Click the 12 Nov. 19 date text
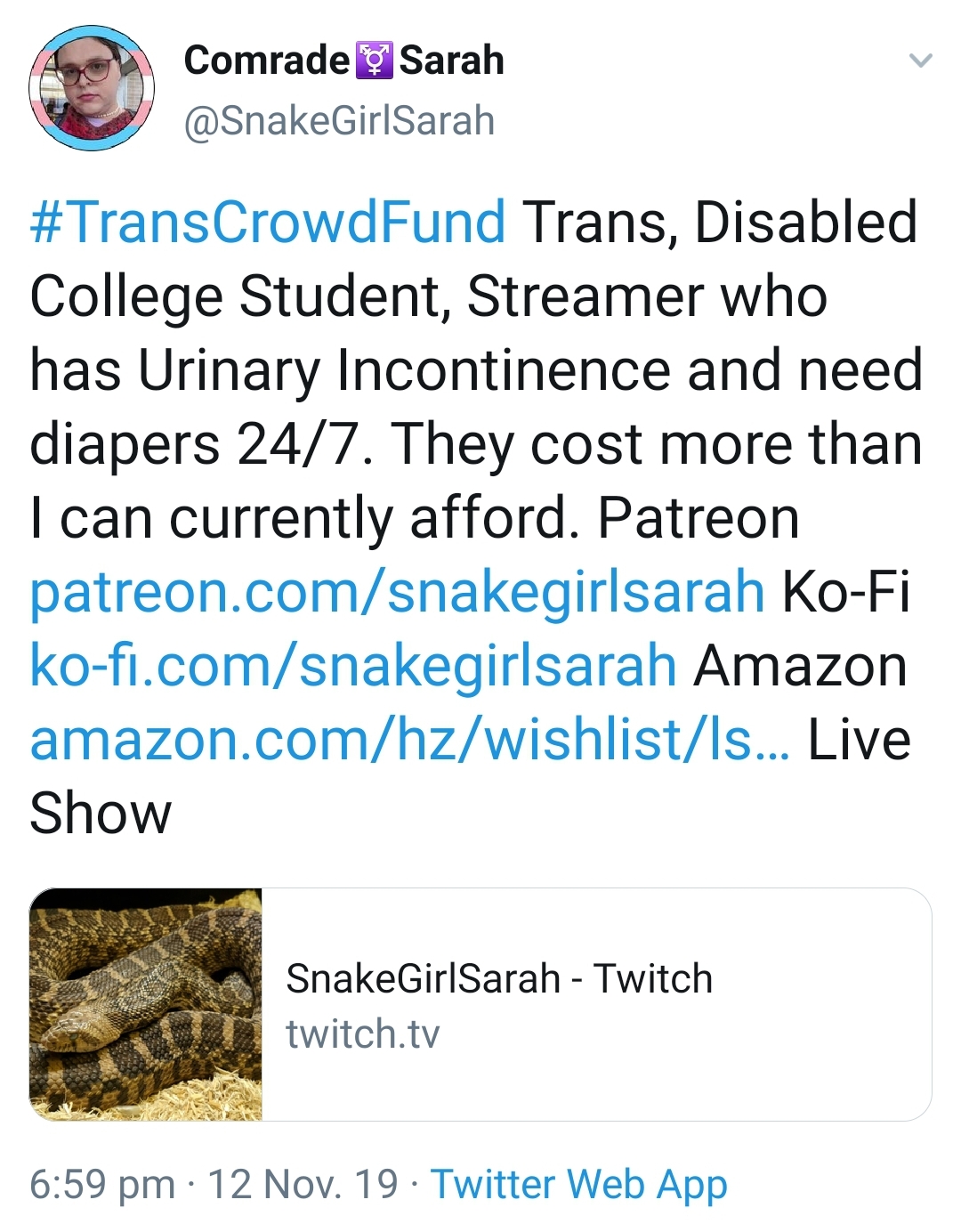Screen dimensions: 961x1232 (303, 1184)
